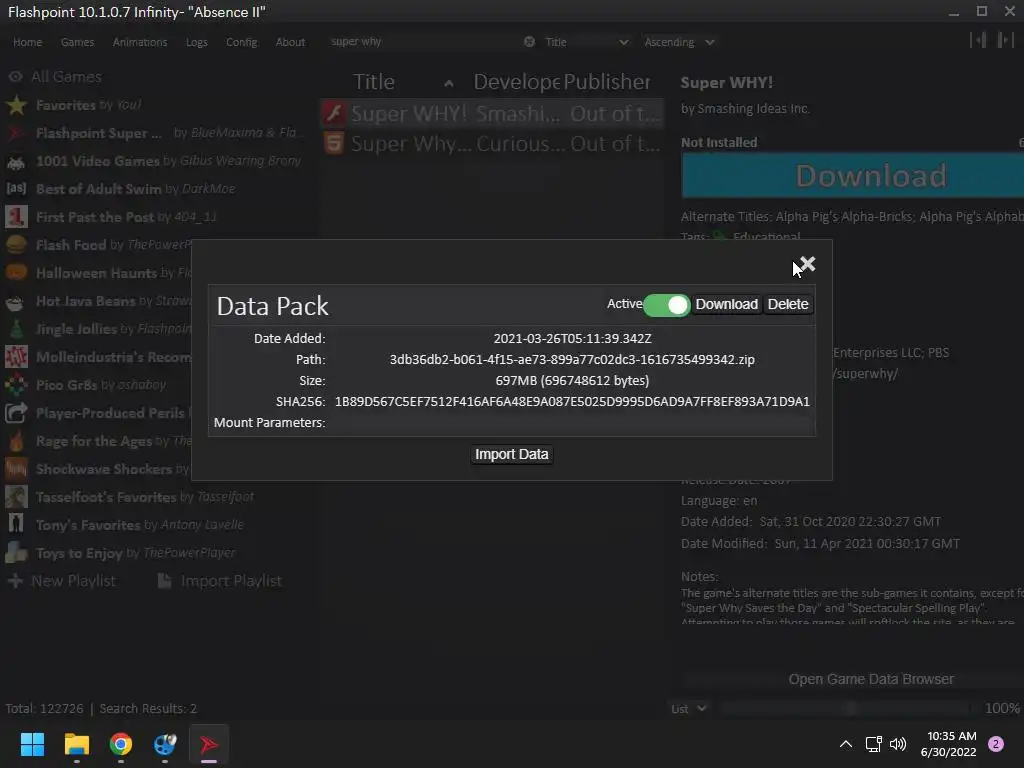Select the Super WHY! Flash game row
The width and height of the screenshot is (1024, 768).
click(x=492, y=114)
